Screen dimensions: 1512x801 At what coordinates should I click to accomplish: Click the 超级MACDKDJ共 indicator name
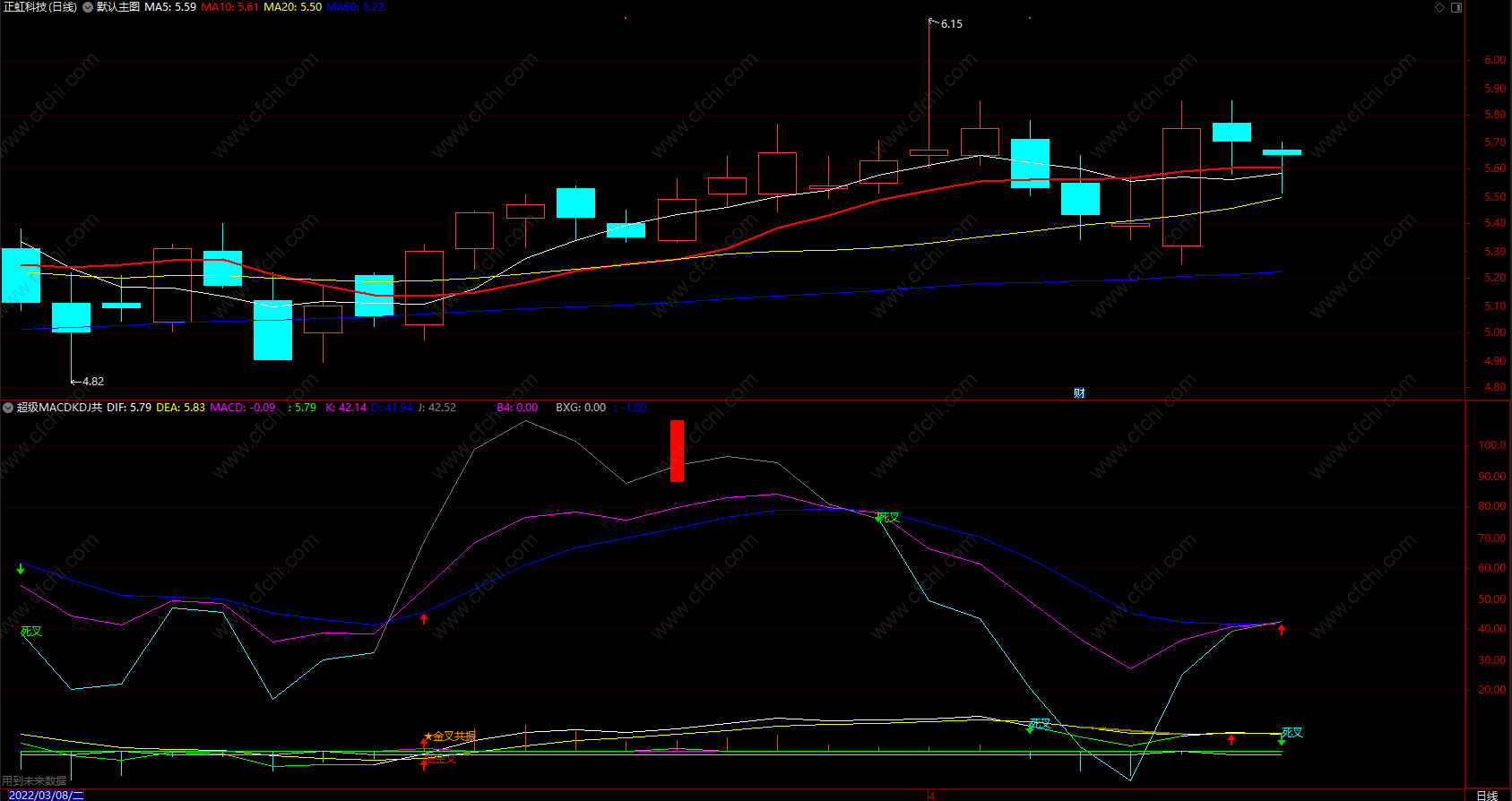(59, 408)
